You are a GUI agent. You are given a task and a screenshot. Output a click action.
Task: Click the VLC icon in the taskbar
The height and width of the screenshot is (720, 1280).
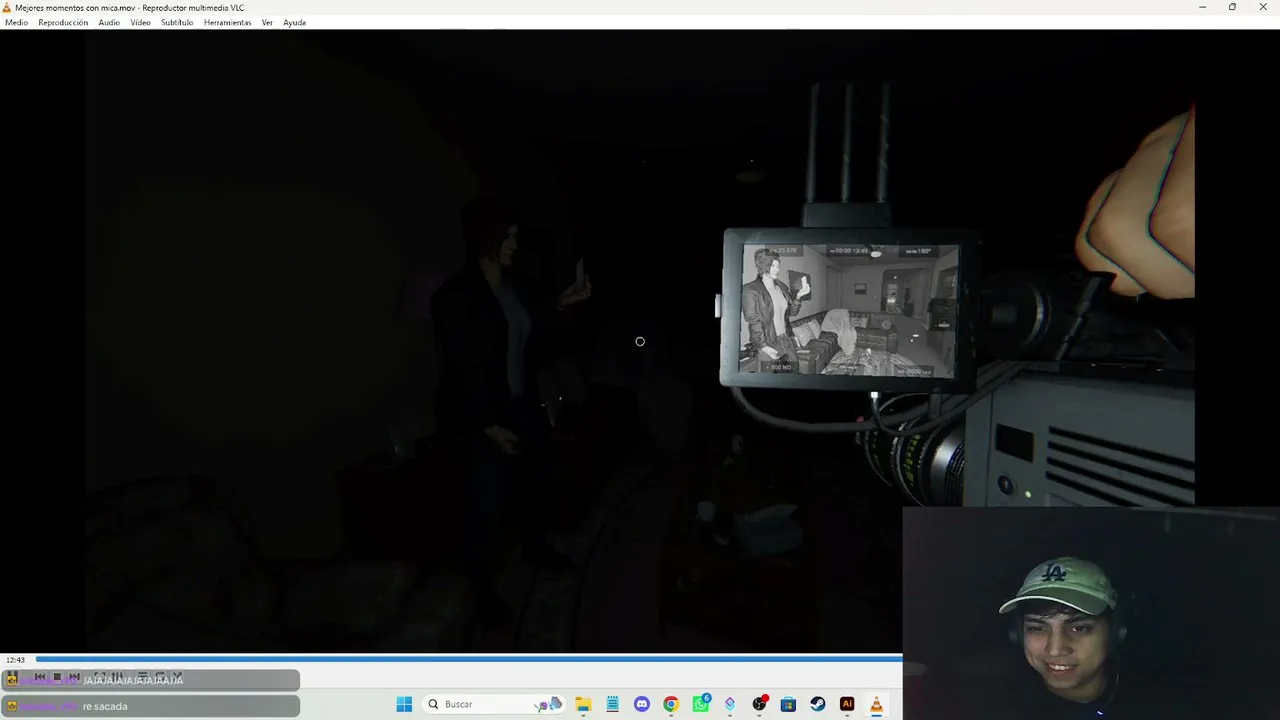(x=876, y=704)
